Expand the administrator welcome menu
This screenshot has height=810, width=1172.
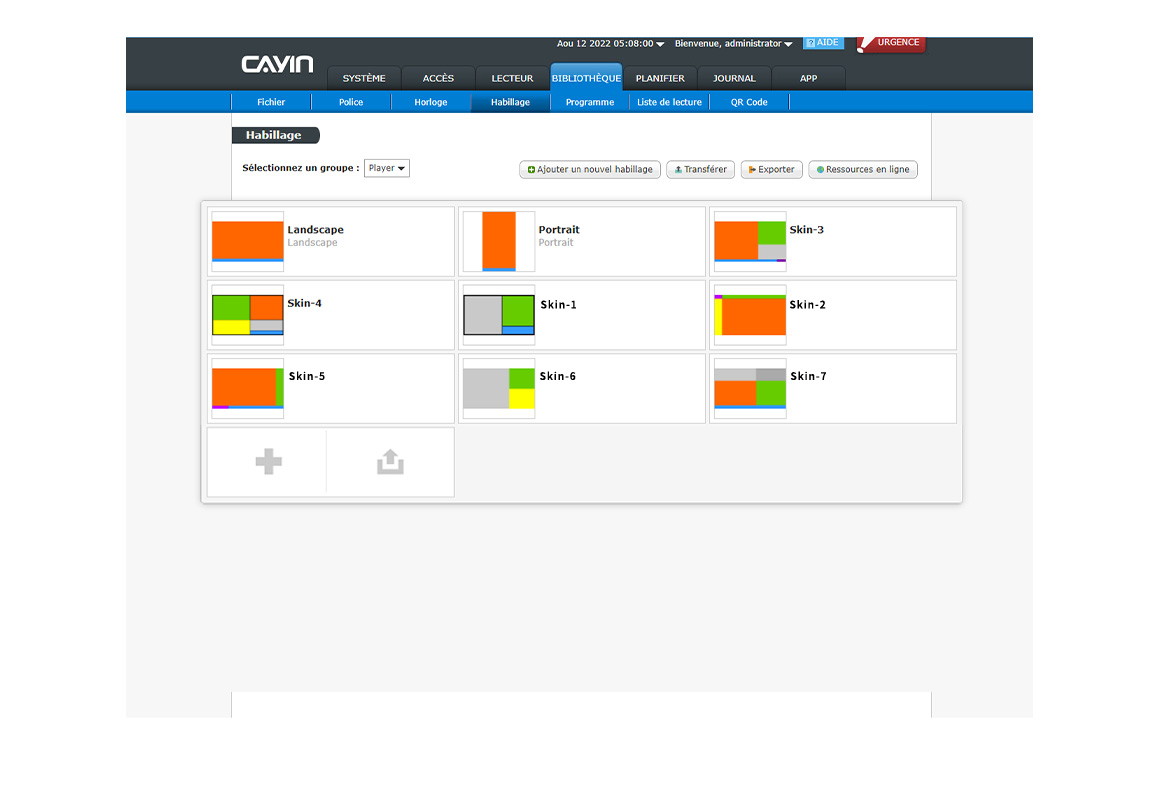click(733, 44)
